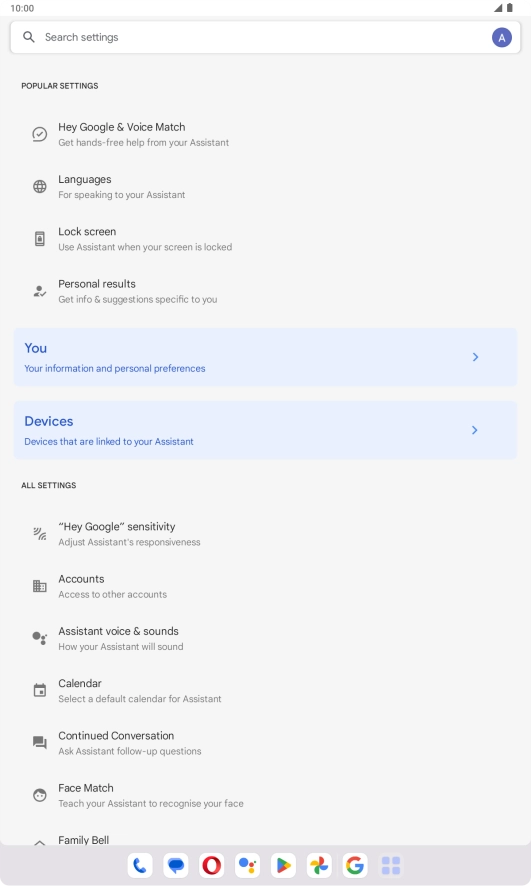531x886 pixels.
Task: Launch the Messages app from dock
Action: (176, 865)
